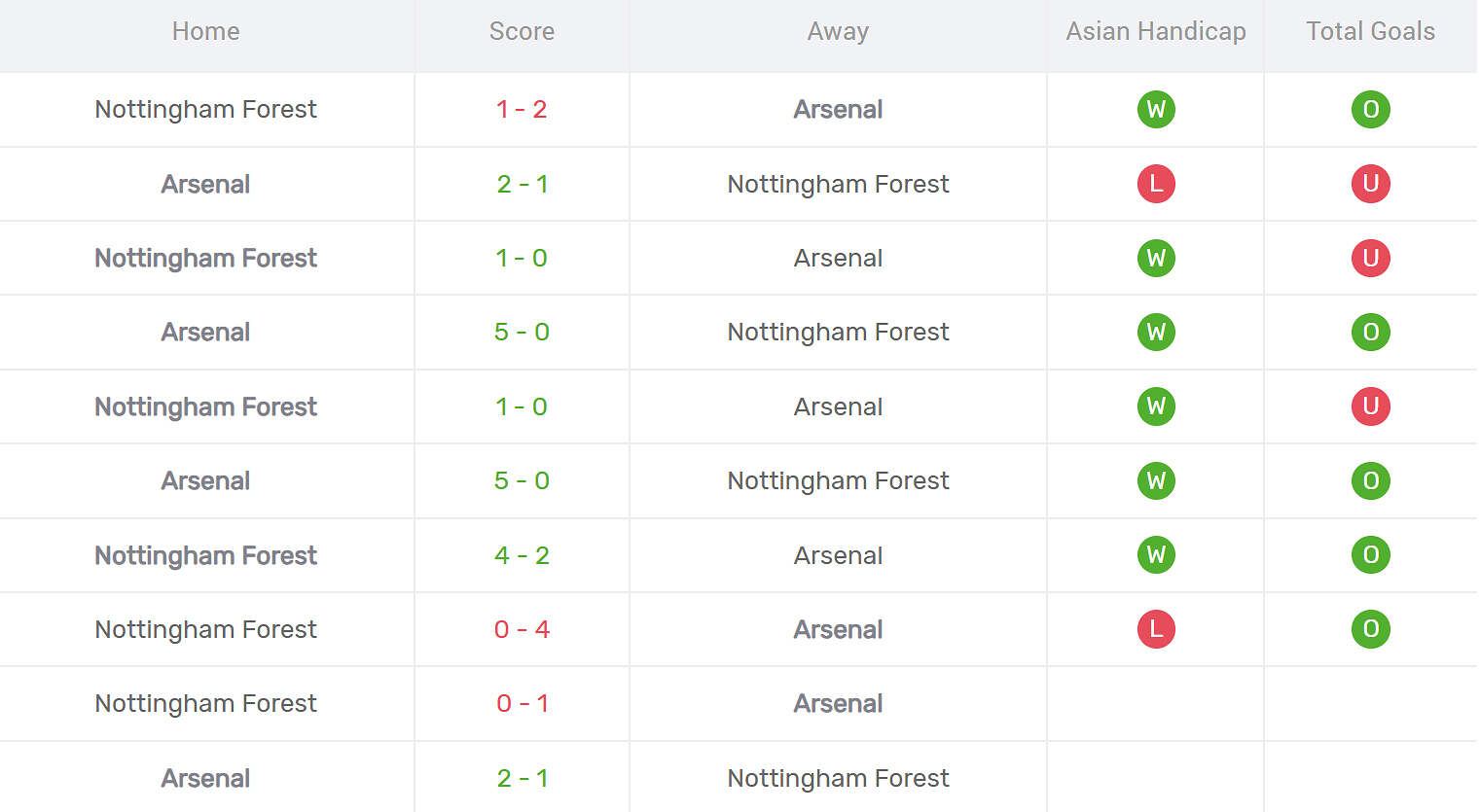Viewport: 1480px width, 812px height.
Task: Click the red U badge in the 2 - 1 row
Action: [1370, 184]
